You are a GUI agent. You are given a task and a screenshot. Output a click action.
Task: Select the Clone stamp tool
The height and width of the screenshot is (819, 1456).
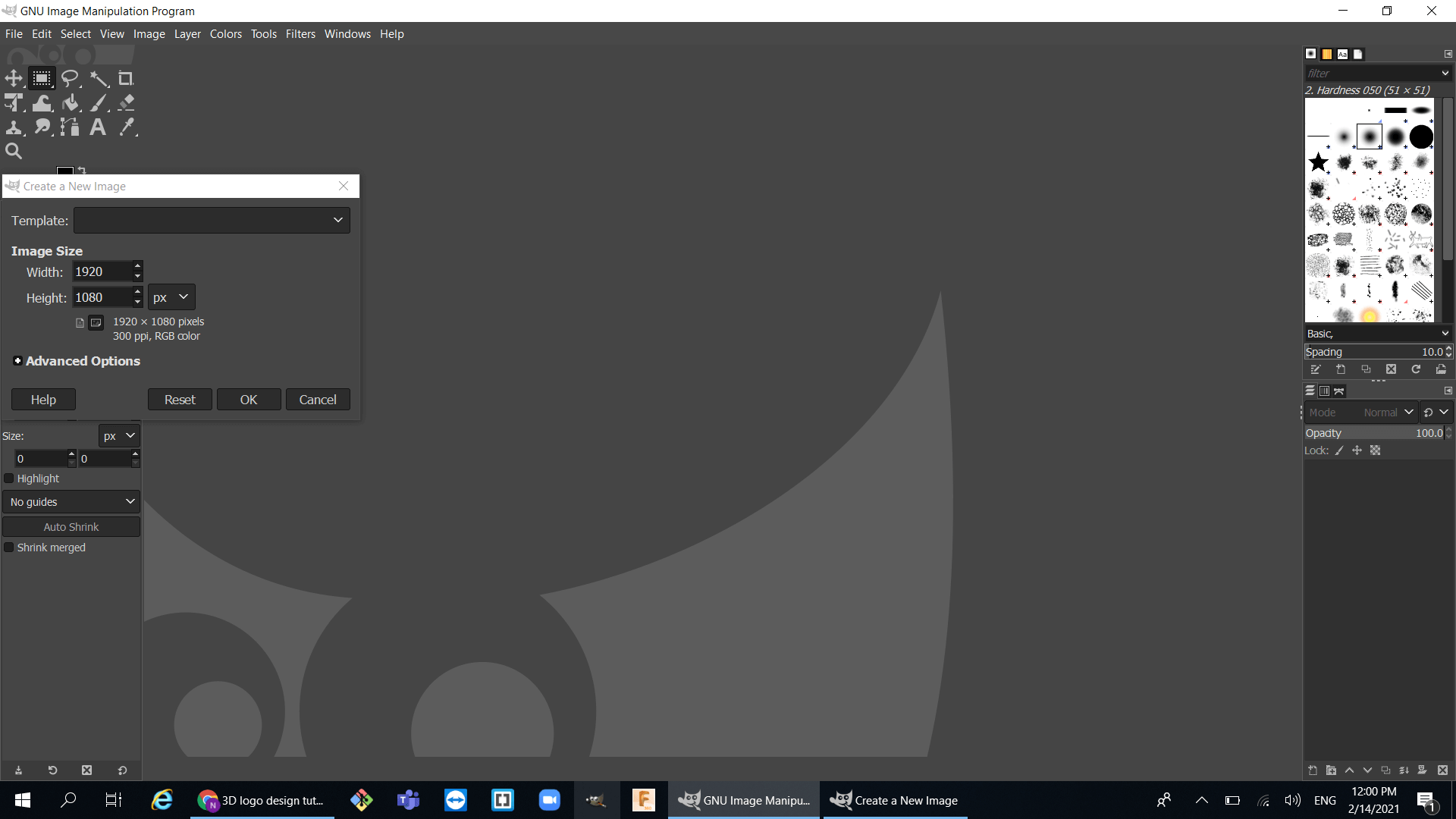click(14, 127)
